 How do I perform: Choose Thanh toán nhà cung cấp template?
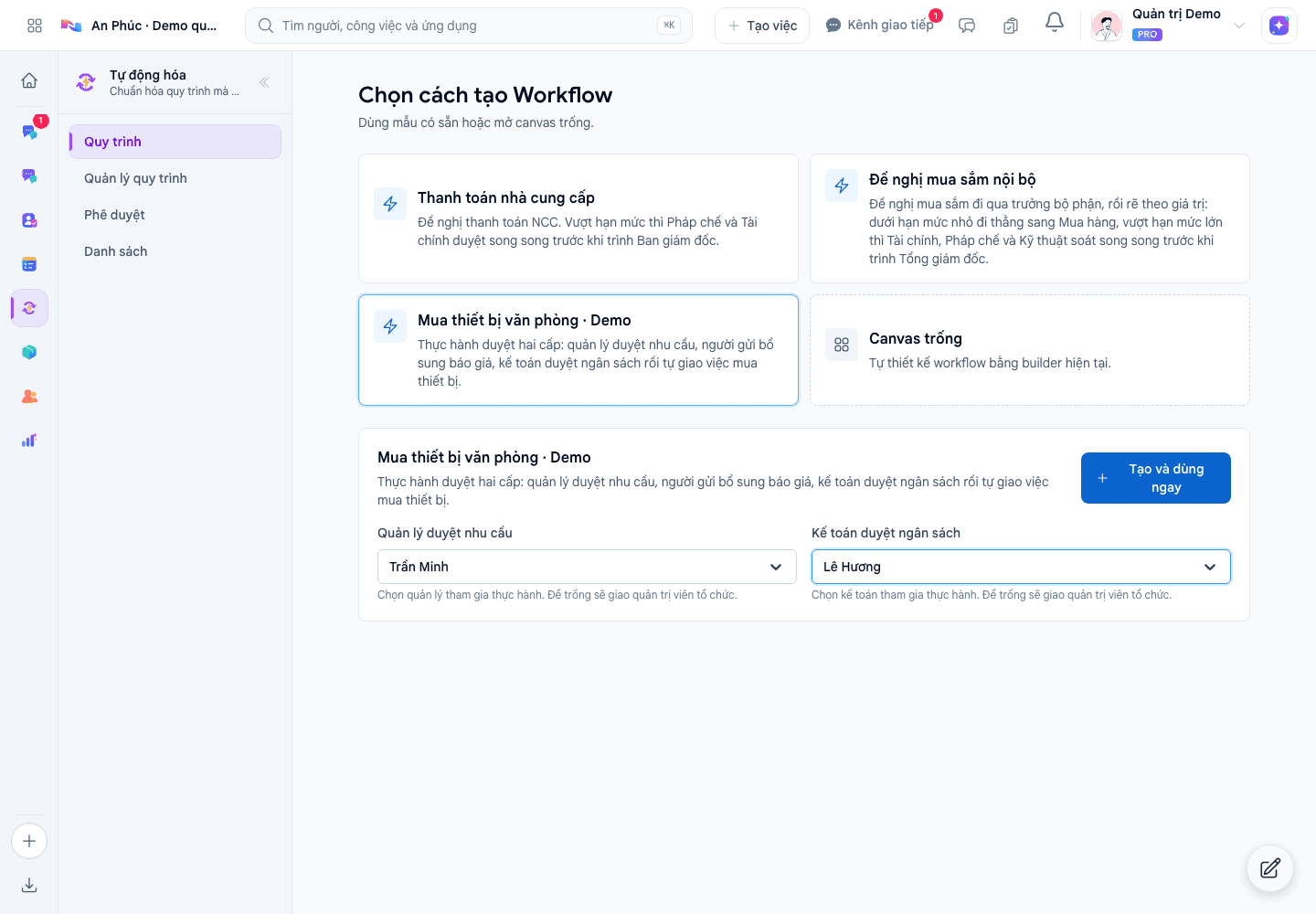coord(578,218)
